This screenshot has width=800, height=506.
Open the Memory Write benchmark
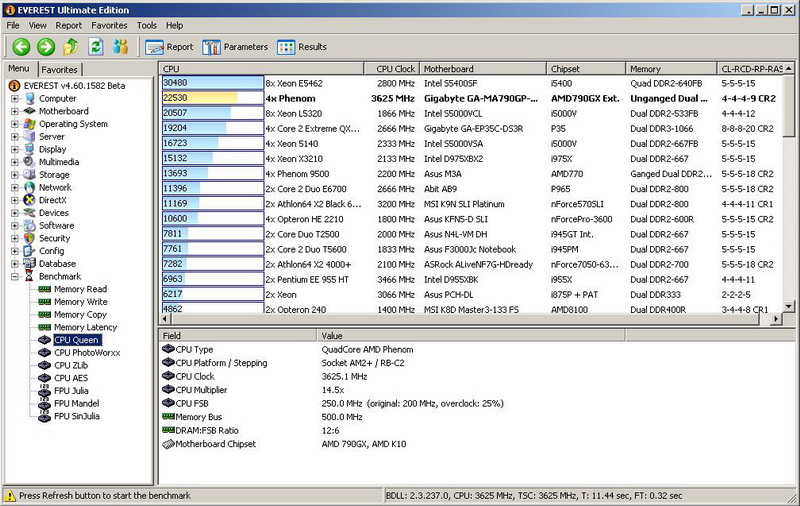(x=81, y=302)
